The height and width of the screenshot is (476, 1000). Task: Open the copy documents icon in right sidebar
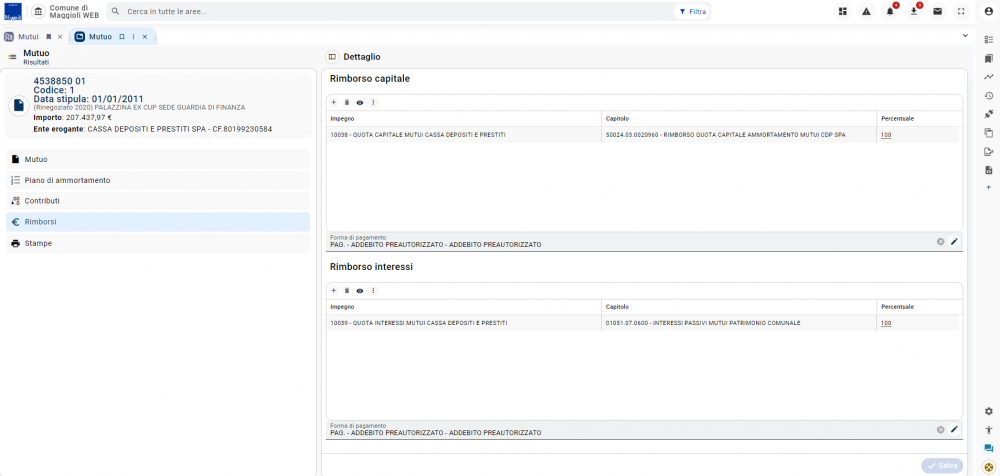click(x=989, y=133)
